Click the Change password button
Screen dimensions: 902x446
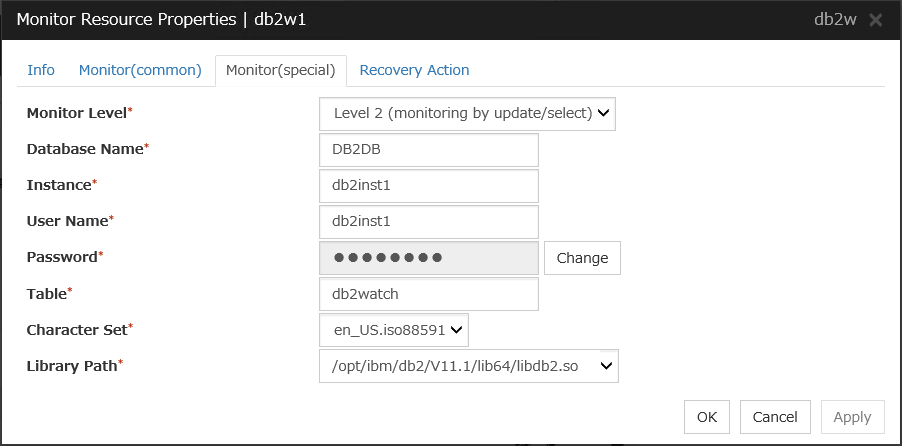(582, 258)
